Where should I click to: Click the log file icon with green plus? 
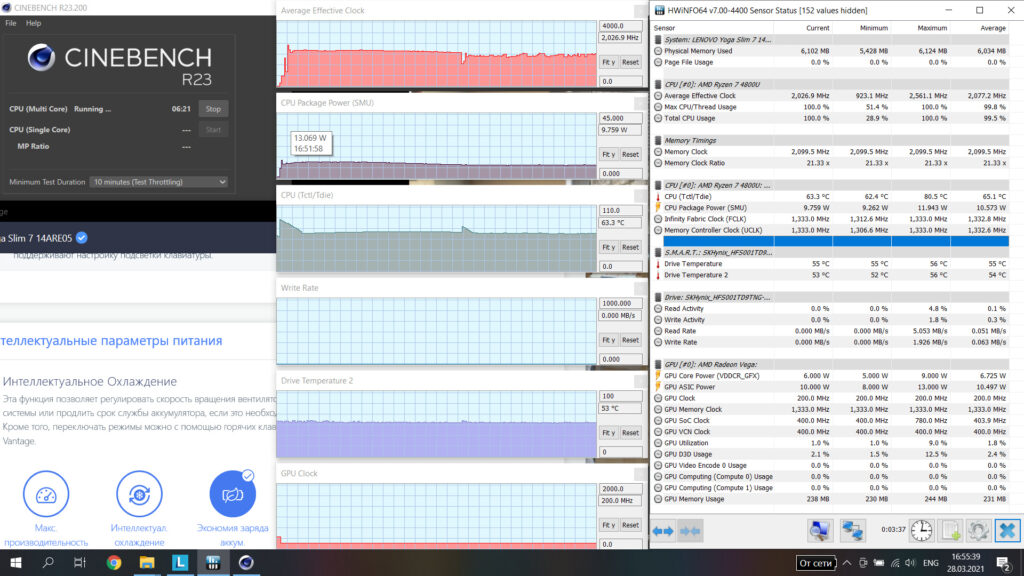950,530
